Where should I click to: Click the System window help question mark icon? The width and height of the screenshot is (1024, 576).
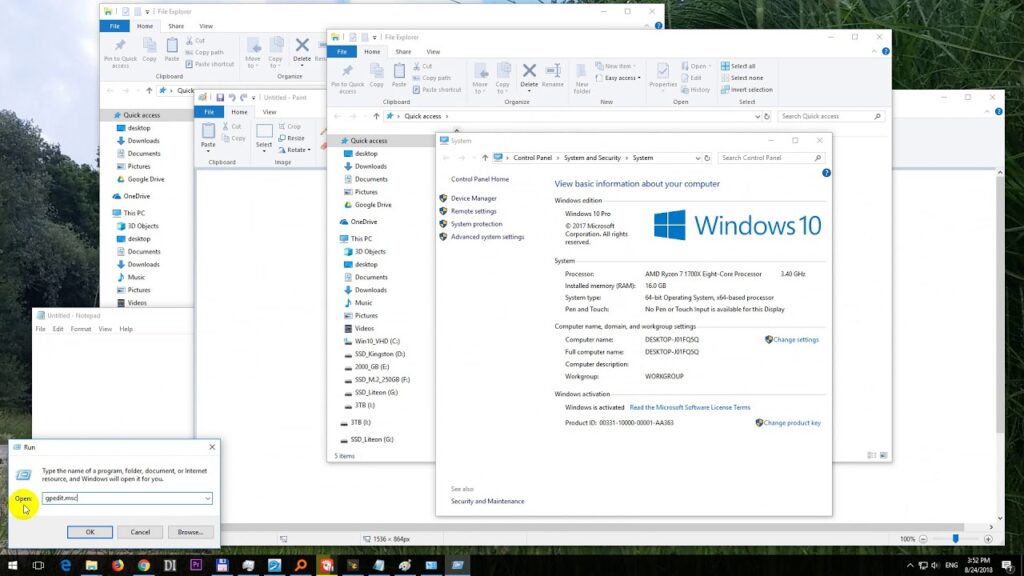[826, 173]
